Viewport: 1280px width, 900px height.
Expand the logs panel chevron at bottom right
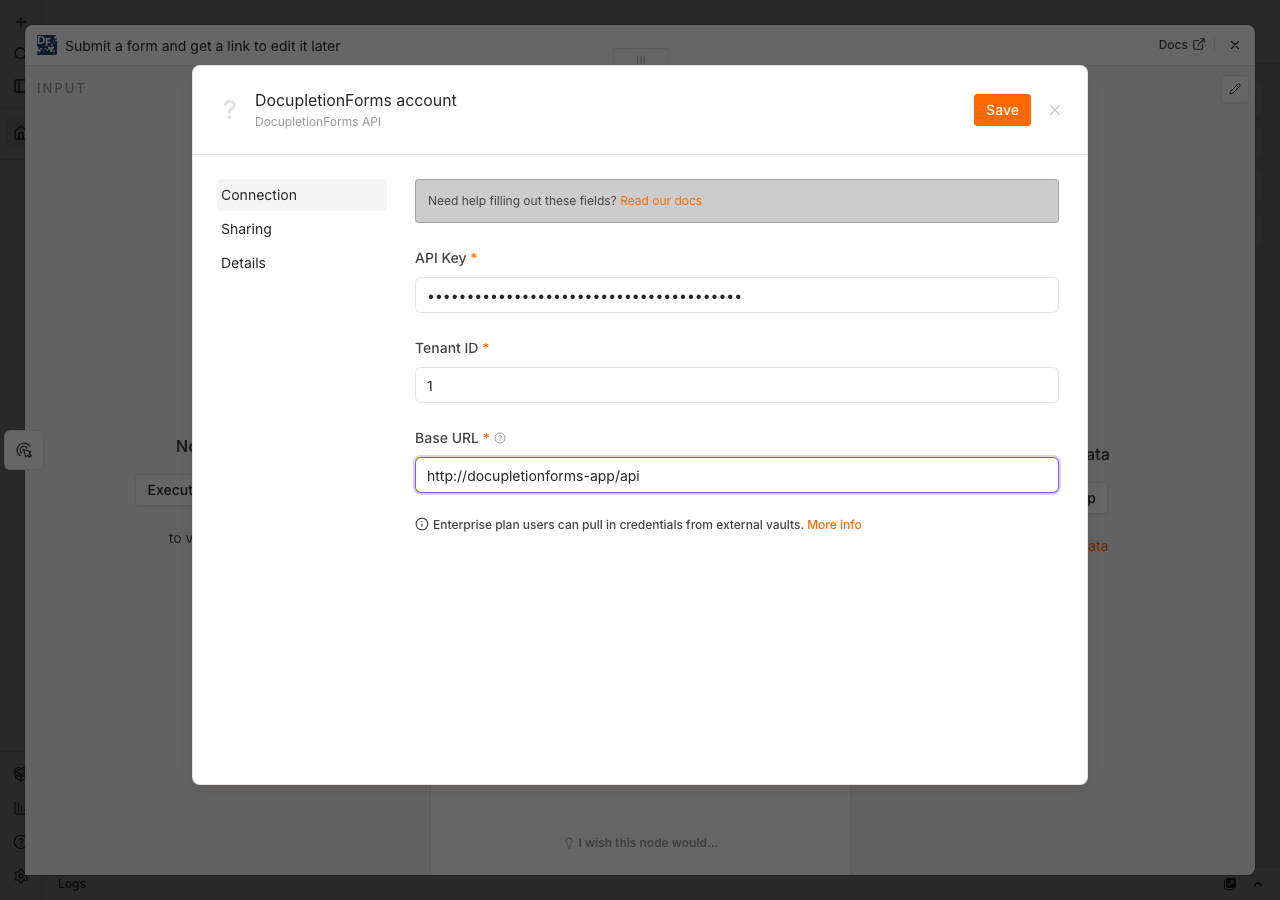pos(1258,884)
